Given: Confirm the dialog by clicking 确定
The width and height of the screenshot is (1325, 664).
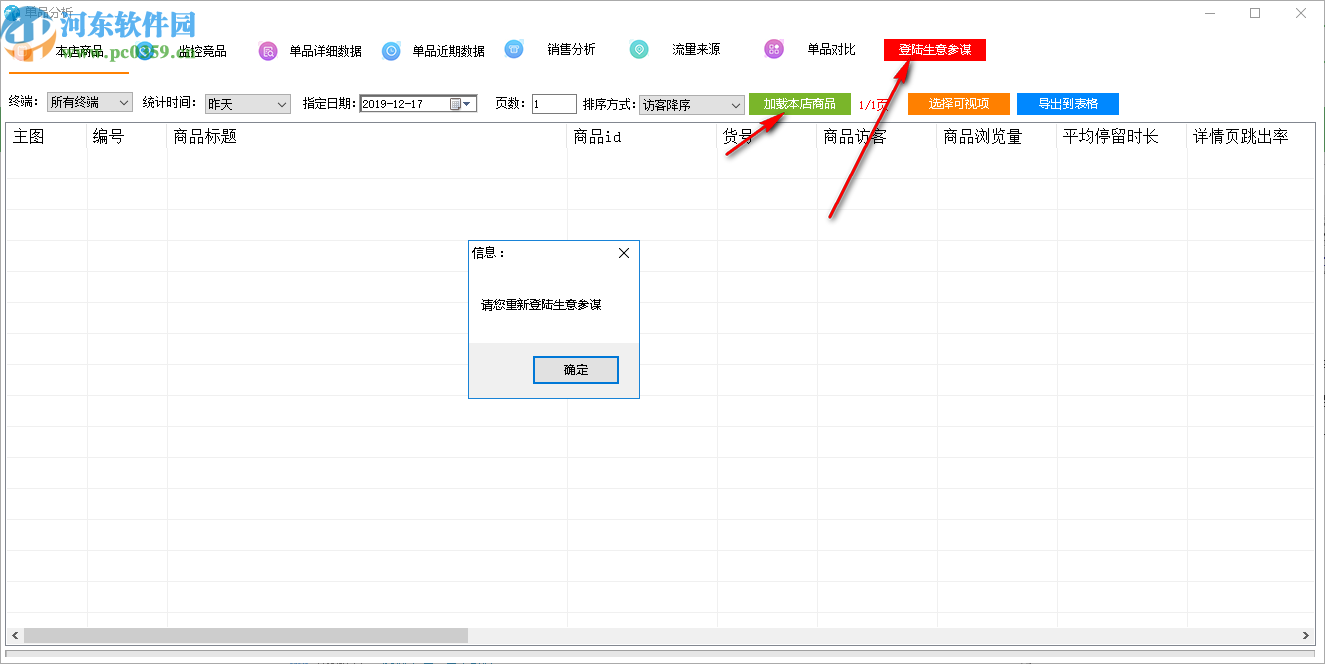Looking at the screenshot, I should click(x=575, y=369).
